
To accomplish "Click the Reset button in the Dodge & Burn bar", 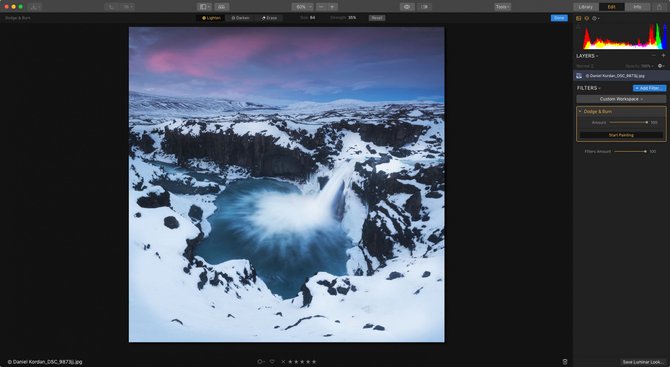I will click(376, 18).
